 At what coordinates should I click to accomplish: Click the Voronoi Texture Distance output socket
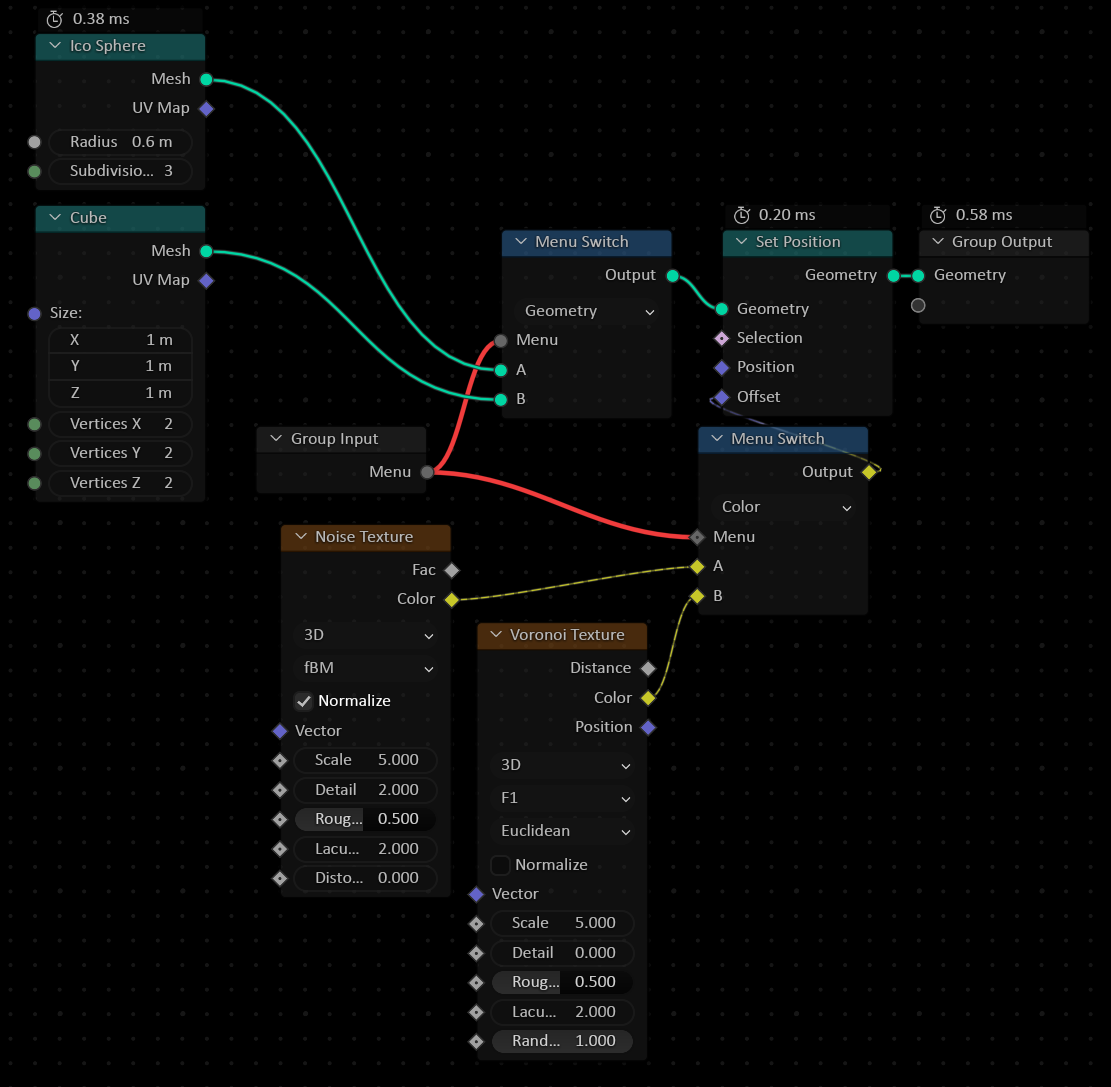coord(648,668)
